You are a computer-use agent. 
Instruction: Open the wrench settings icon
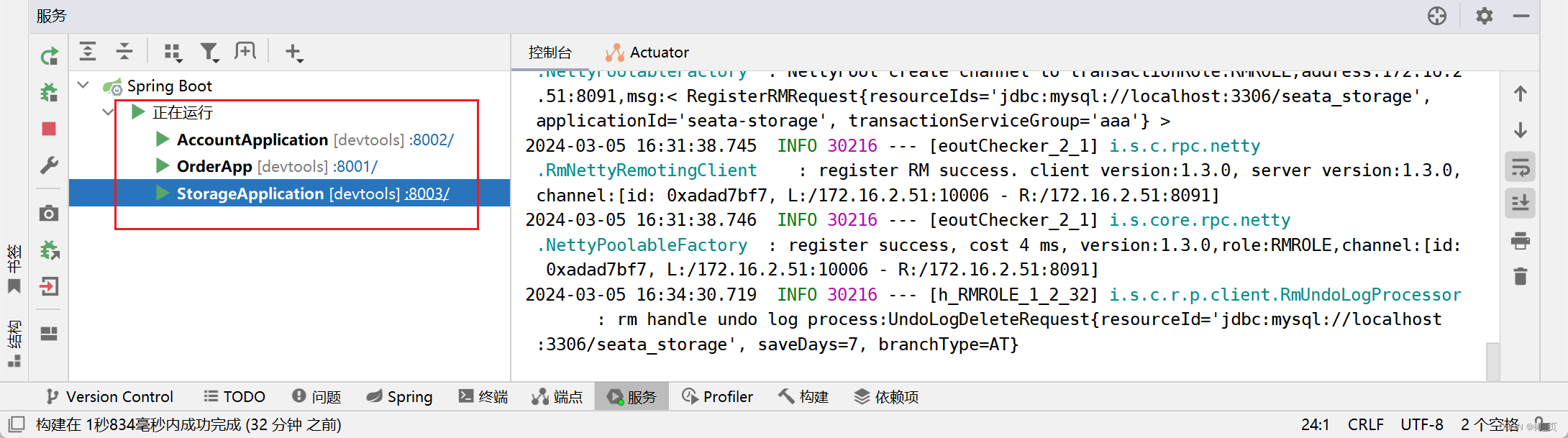(x=49, y=165)
